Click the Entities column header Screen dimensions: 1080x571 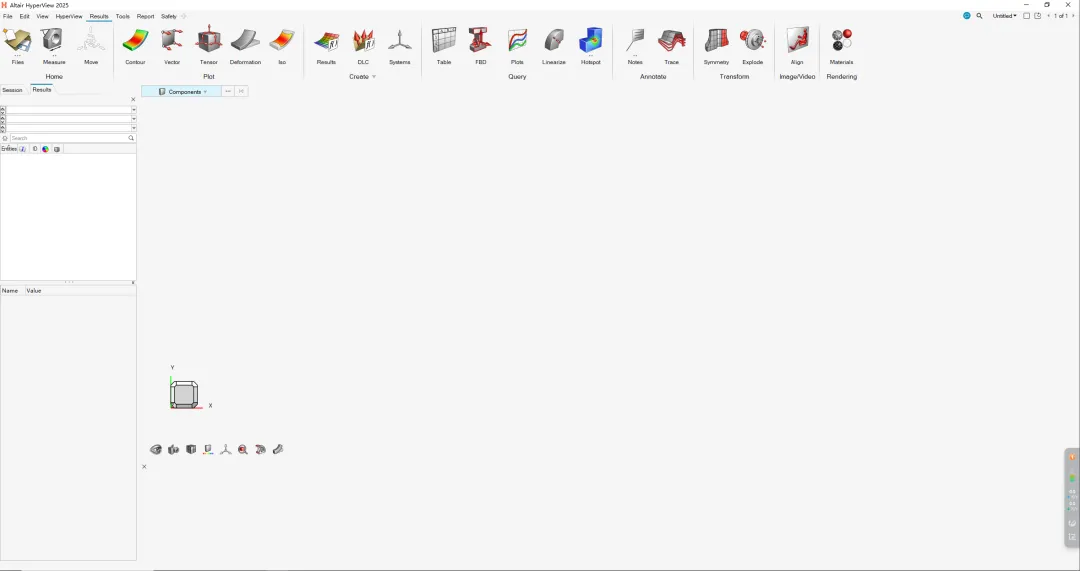(x=9, y=149)
